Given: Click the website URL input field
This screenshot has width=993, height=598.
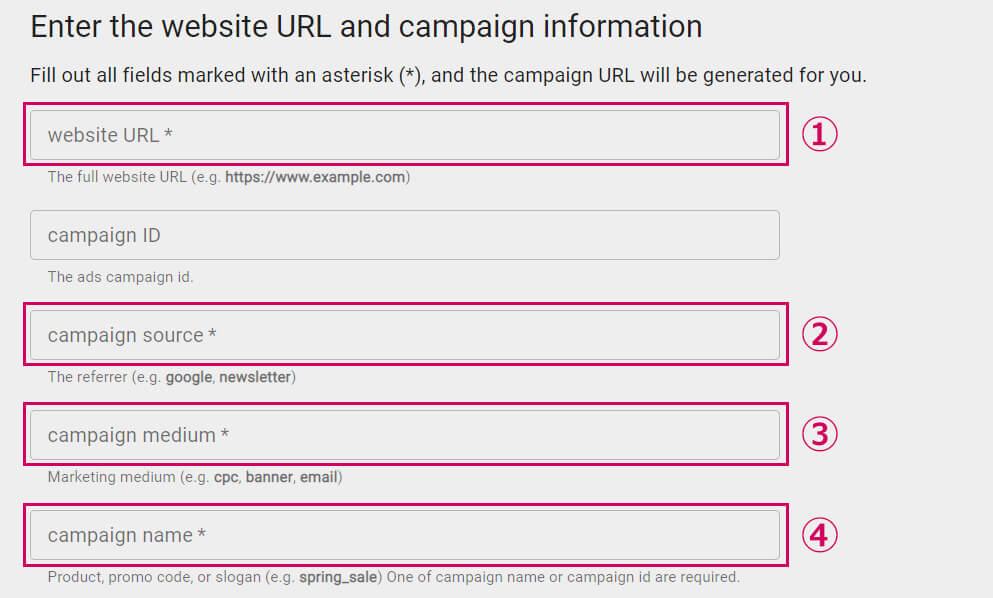Looking at the screenshot, I should [x=404, y=135].
